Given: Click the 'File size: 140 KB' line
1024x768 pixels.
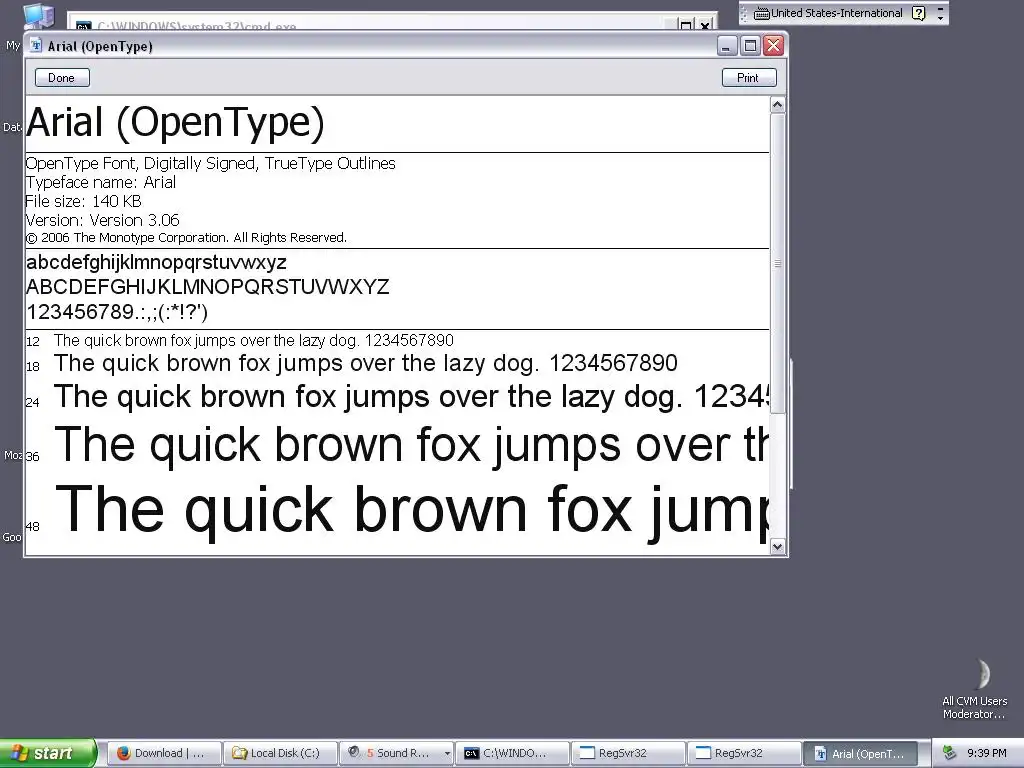Looking at the screenshot, I should [84, 201].
